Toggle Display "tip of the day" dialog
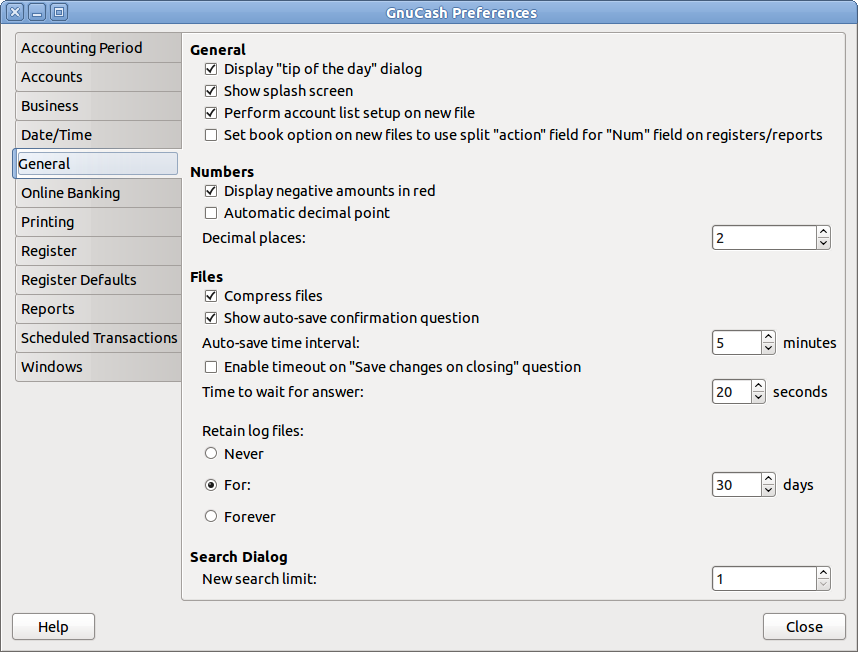The width and height of the screenshot is (858, 652). [211, 70]
